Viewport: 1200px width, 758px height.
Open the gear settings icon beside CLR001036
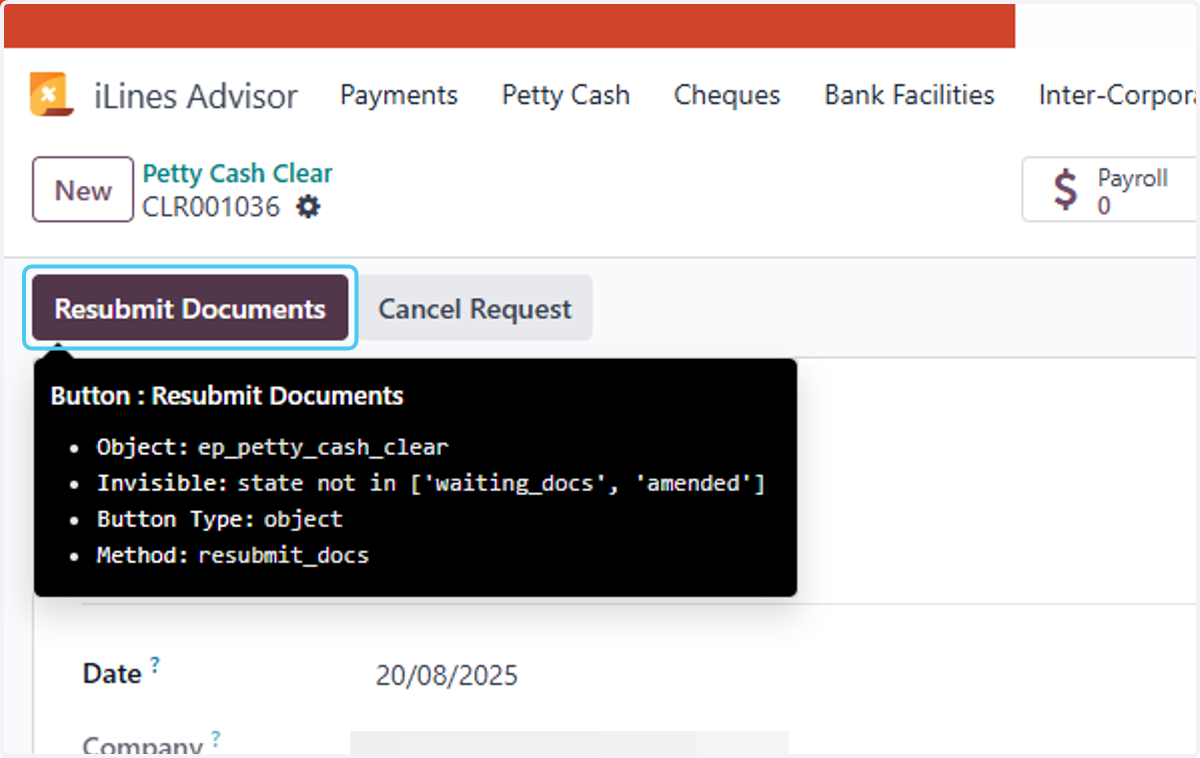(x=308, y=207)
